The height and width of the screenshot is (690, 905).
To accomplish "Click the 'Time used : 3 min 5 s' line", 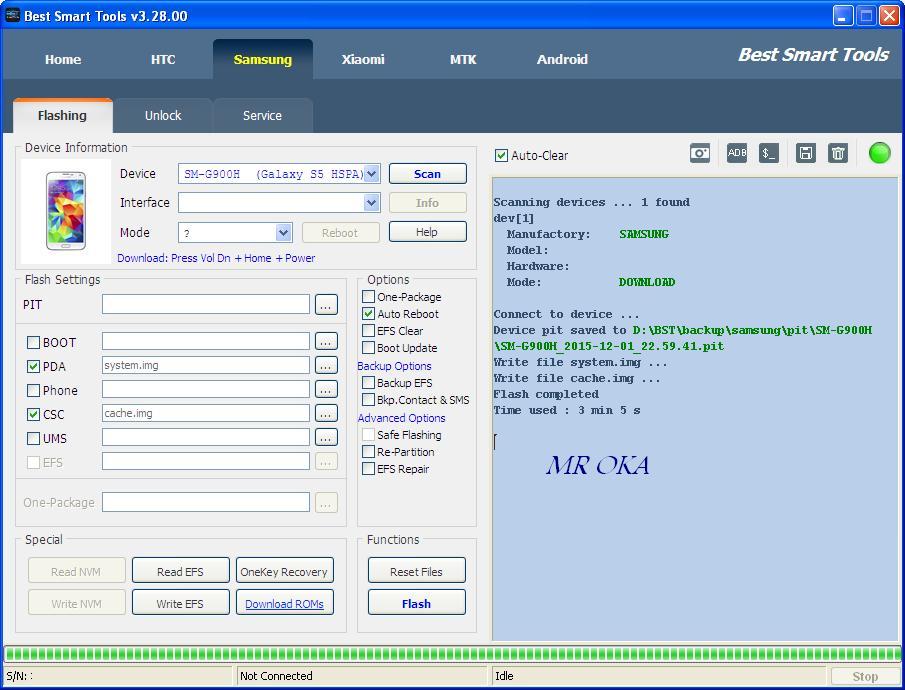I will click(567, 411).
